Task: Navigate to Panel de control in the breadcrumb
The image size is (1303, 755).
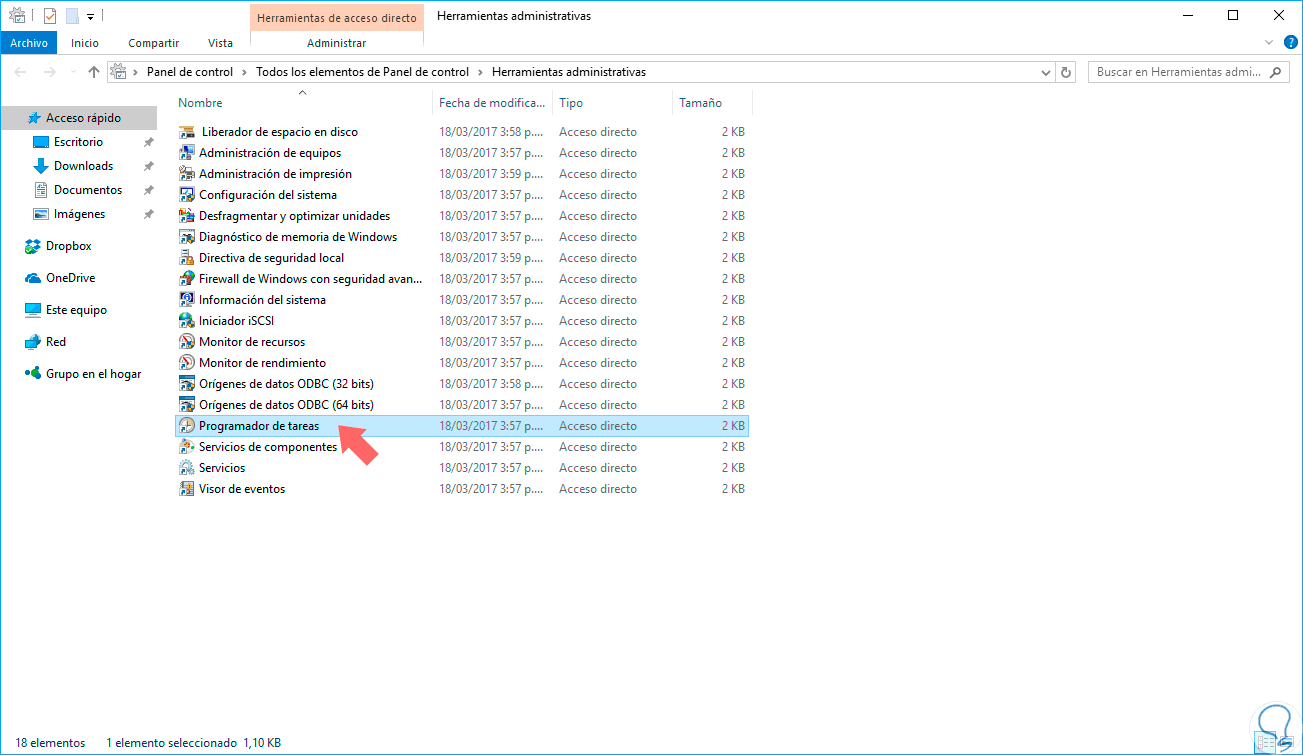Action: pos(190,72)
